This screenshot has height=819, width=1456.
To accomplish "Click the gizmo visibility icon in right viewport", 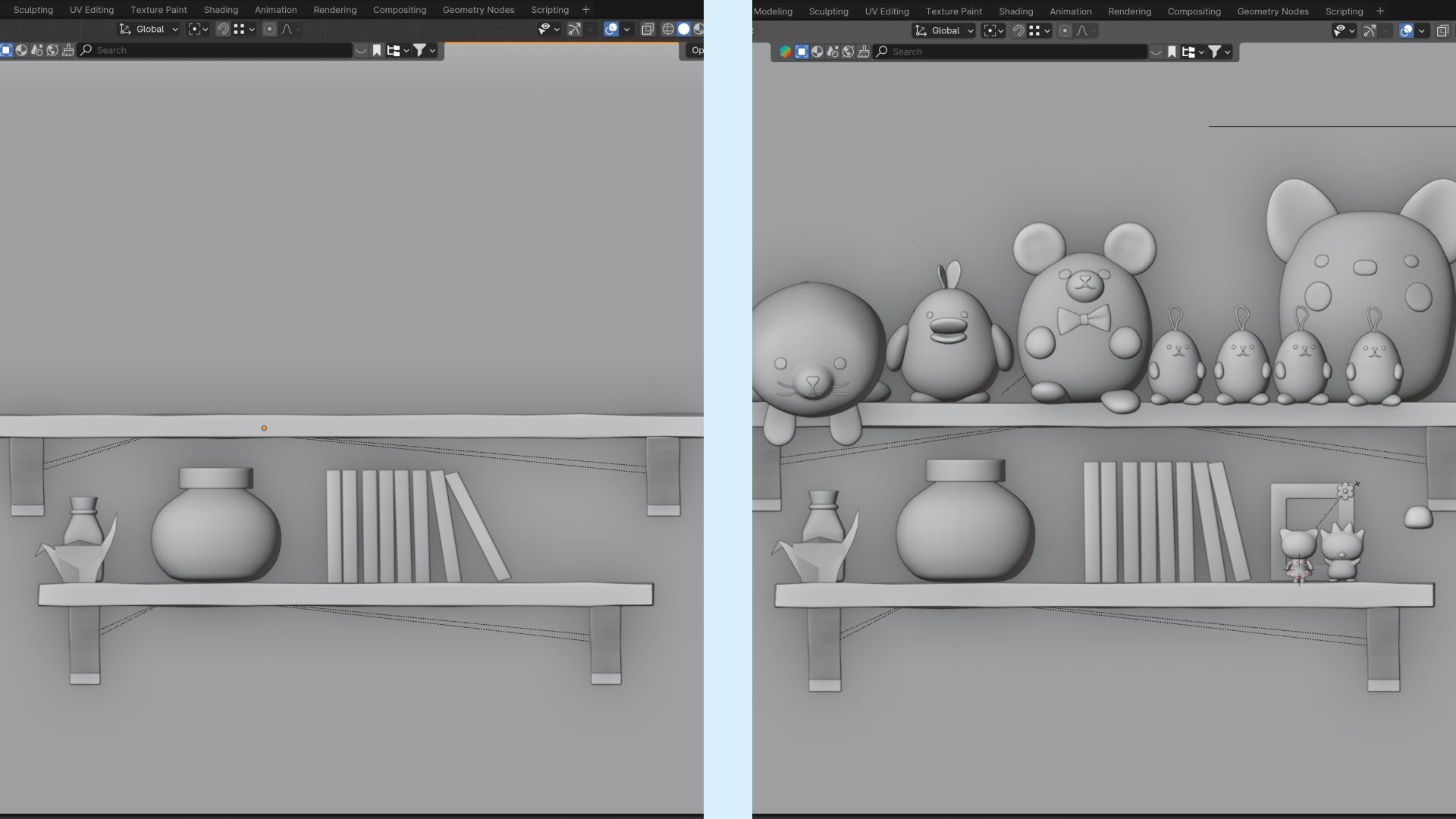I will click(1370, 30).
